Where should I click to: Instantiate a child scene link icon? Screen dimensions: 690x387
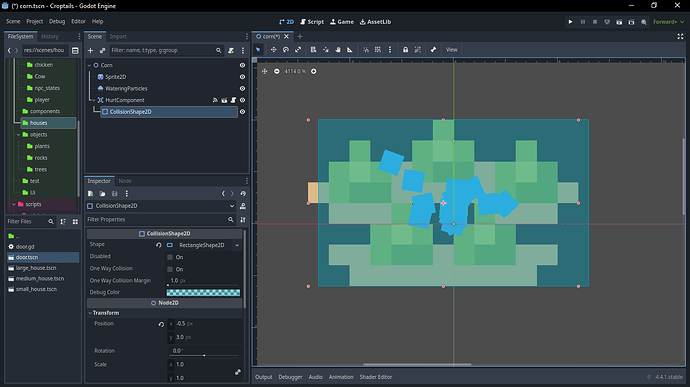[103, 51]
